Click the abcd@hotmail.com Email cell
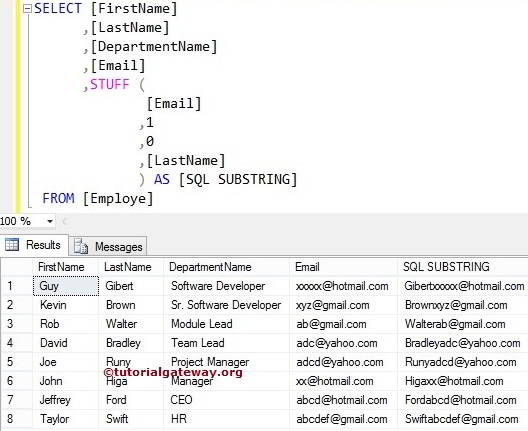Screen dimensions: 528x431 pos(343,400)
